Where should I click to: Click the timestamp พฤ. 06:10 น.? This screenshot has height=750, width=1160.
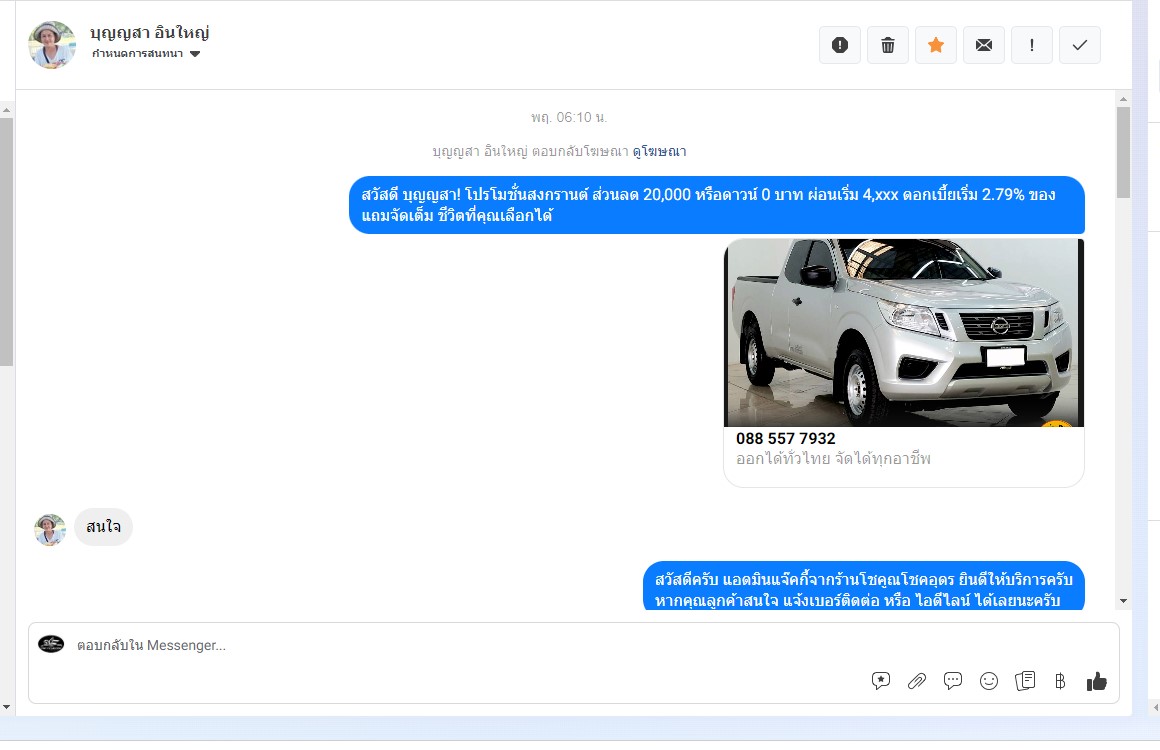[569, 117]
